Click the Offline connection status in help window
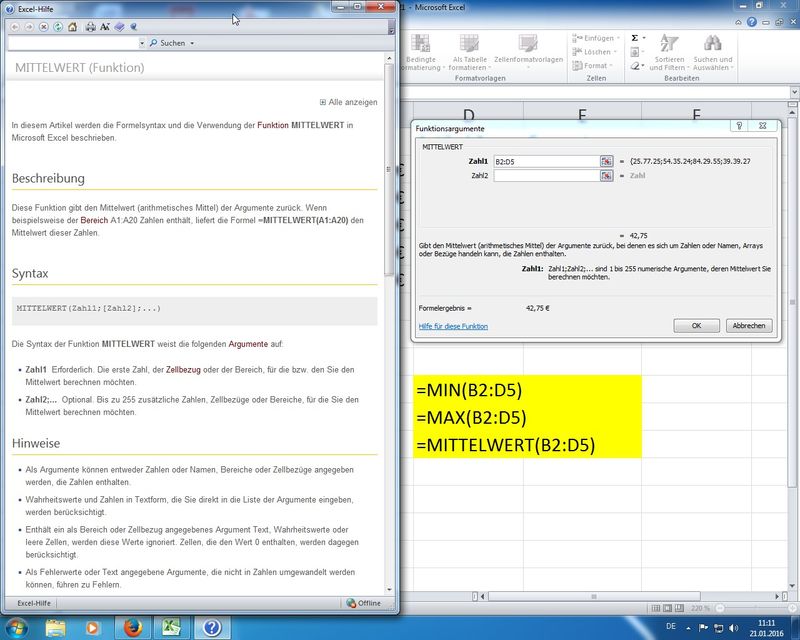The width and height of the screenshot is (800, 640). pos(363,603)
